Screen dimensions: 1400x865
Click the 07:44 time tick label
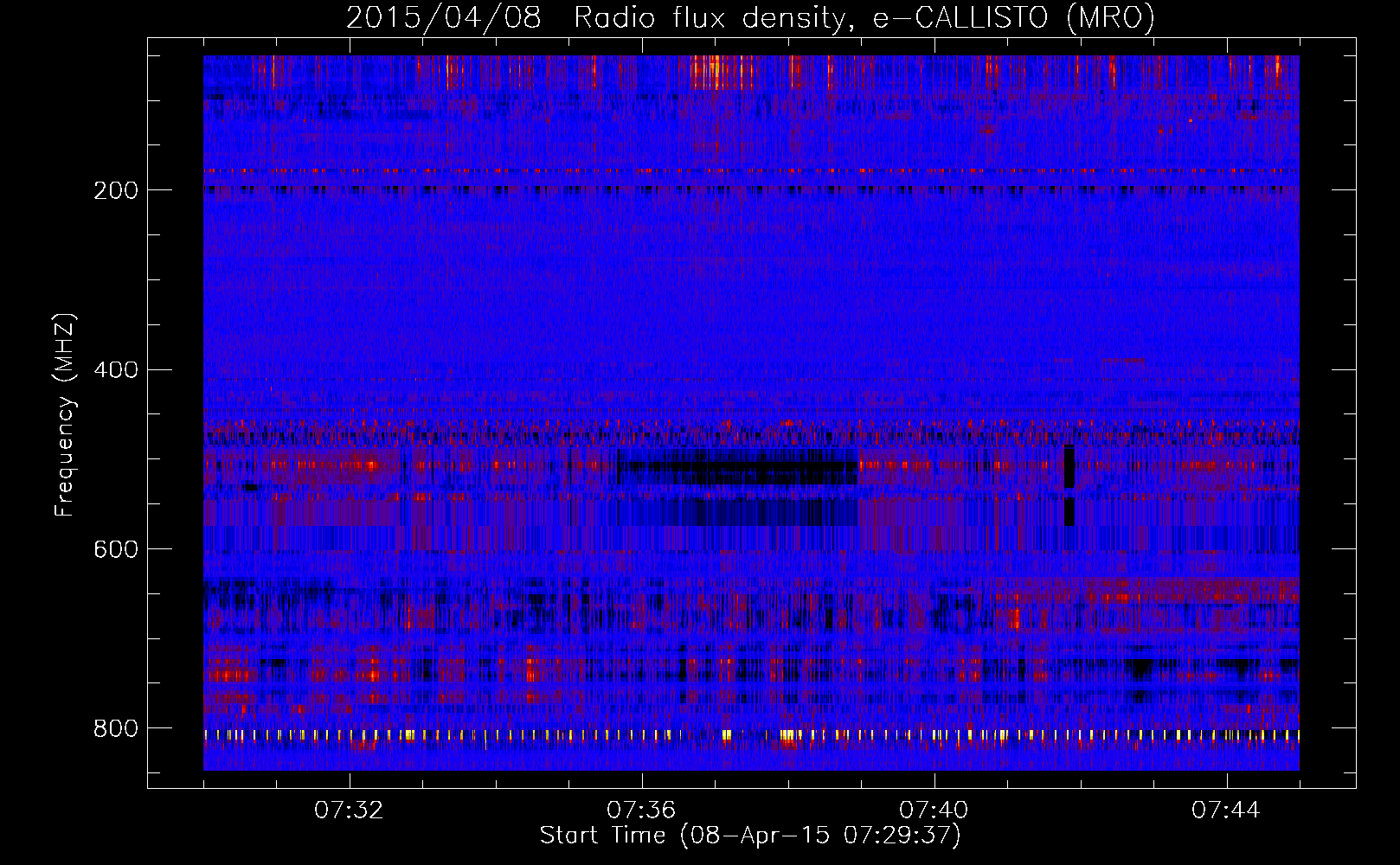[1226, 811]
